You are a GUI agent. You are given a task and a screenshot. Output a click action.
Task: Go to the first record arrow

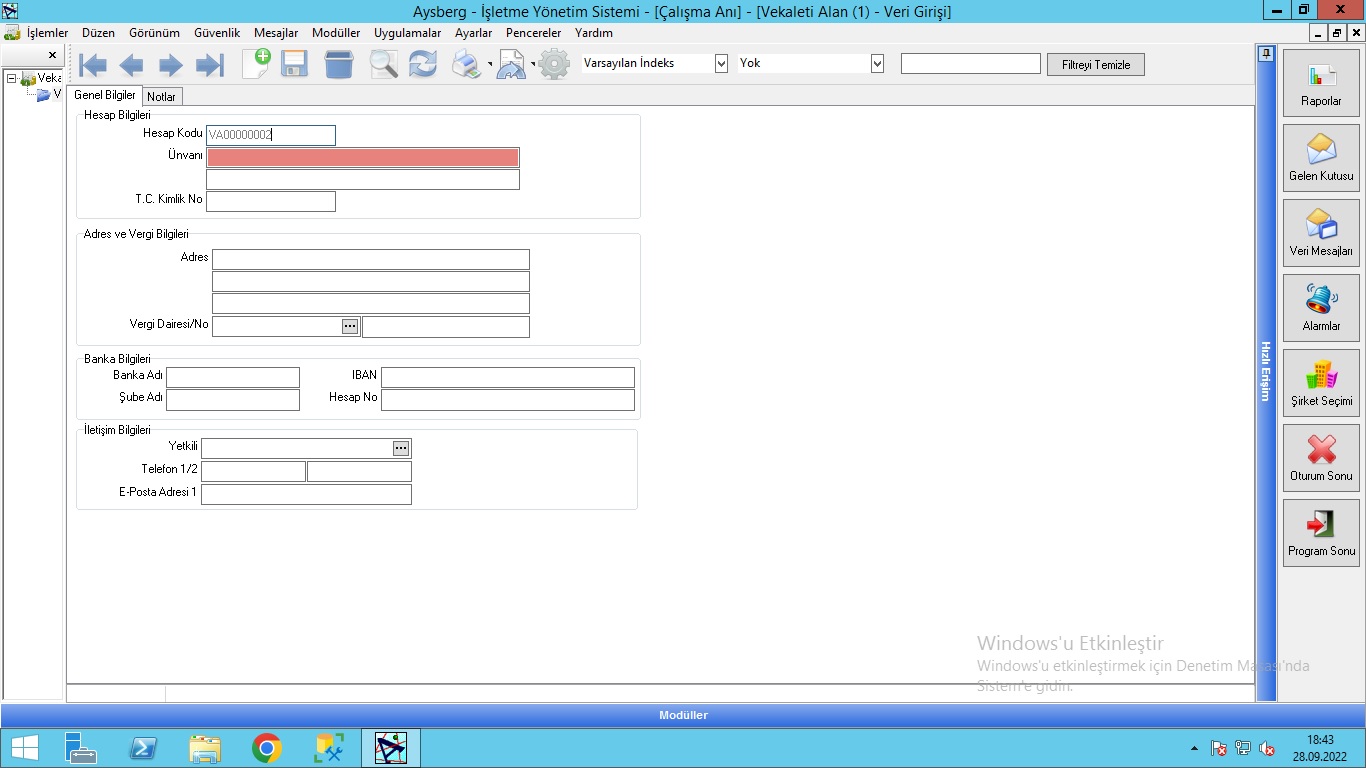(x=93, y=66)
